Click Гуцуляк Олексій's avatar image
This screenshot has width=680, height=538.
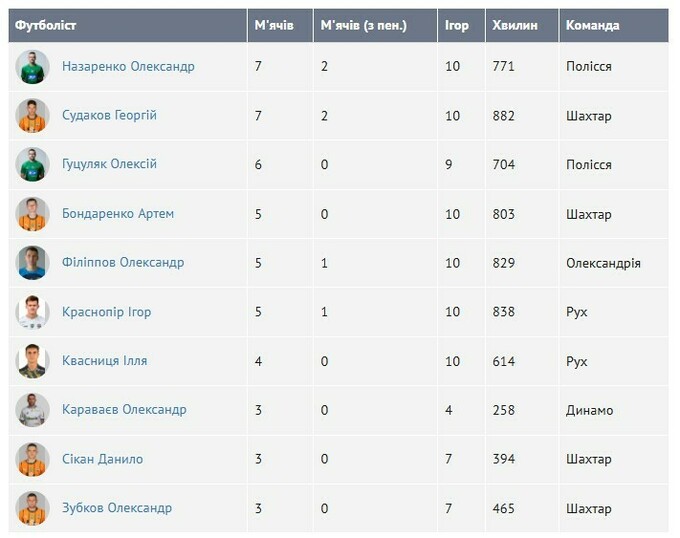32,164
